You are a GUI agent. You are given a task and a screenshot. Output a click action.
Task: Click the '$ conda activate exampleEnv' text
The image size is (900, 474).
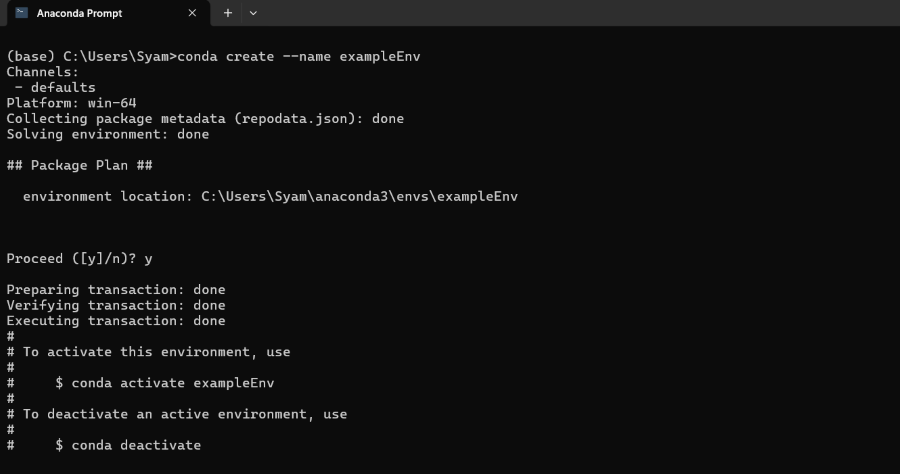coord(165,383)
